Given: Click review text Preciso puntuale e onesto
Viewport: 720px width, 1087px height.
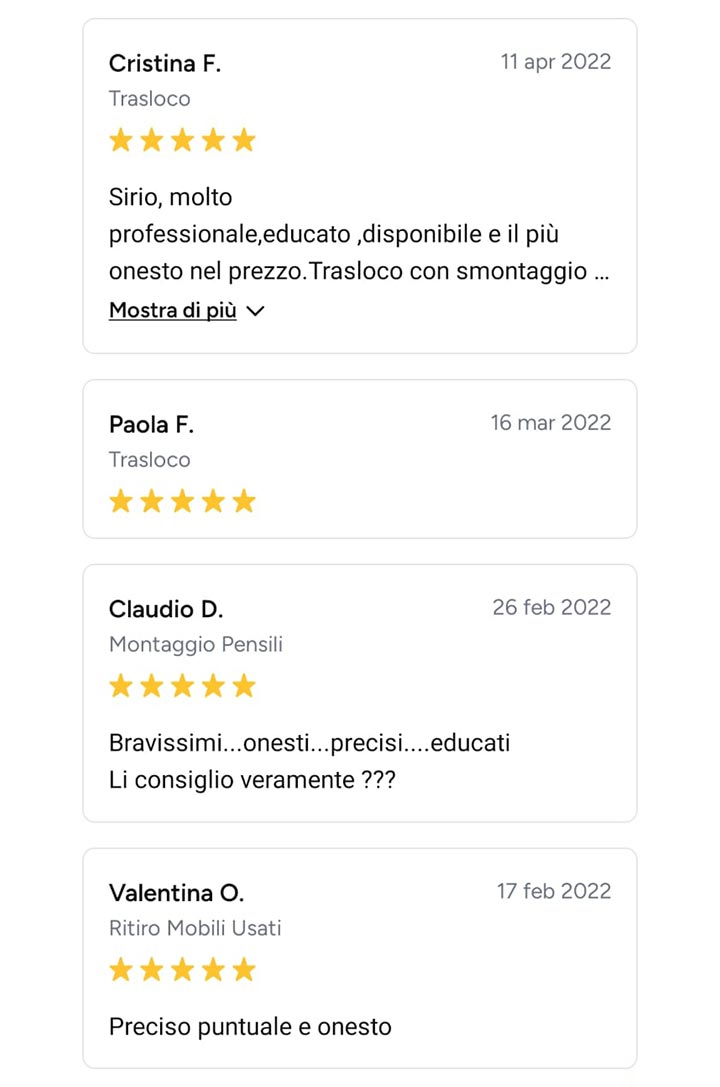Looking at the screenshot, I should coord(250,1027).
